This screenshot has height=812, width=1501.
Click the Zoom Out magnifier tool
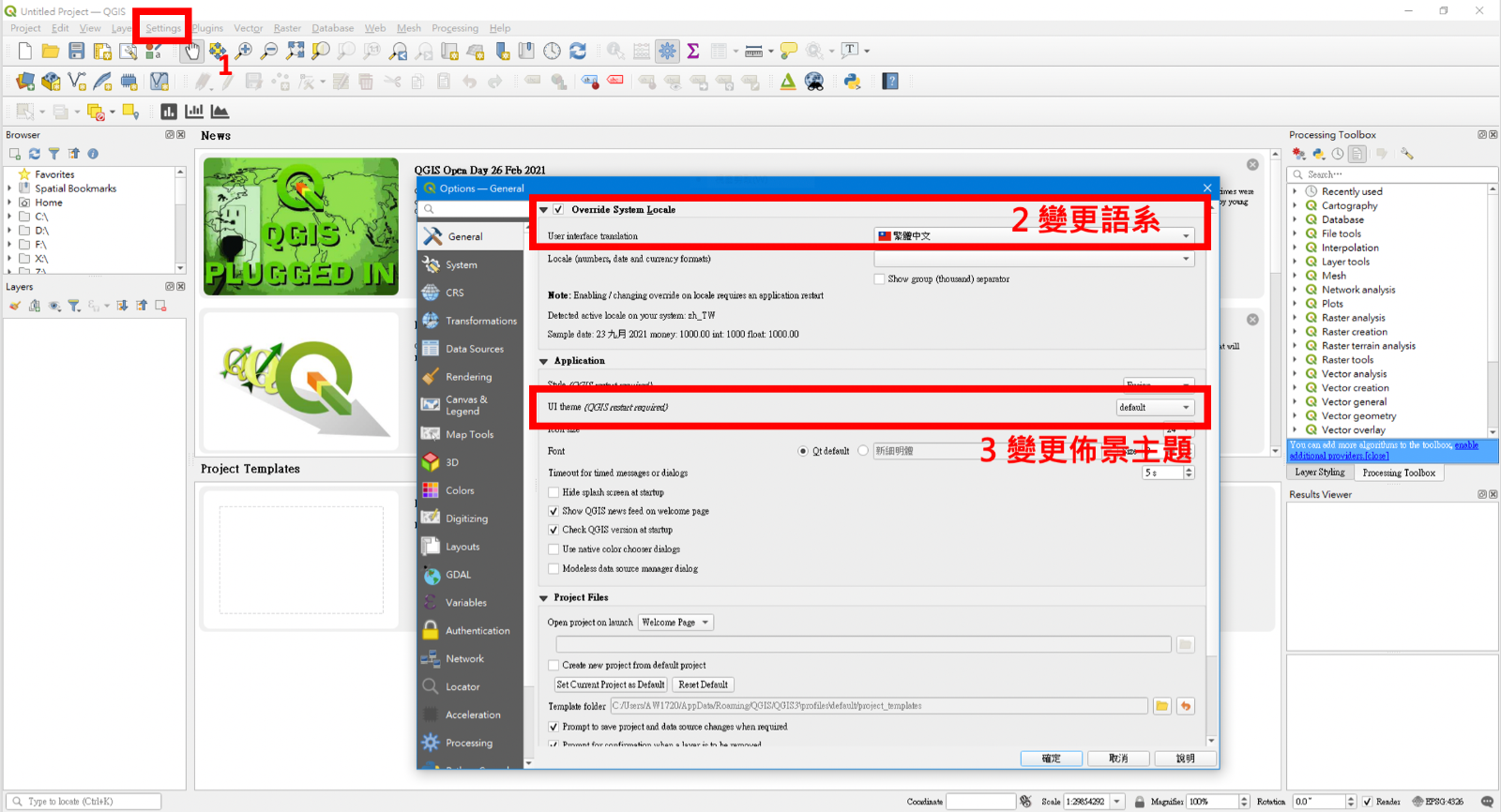tap(269, 51)
